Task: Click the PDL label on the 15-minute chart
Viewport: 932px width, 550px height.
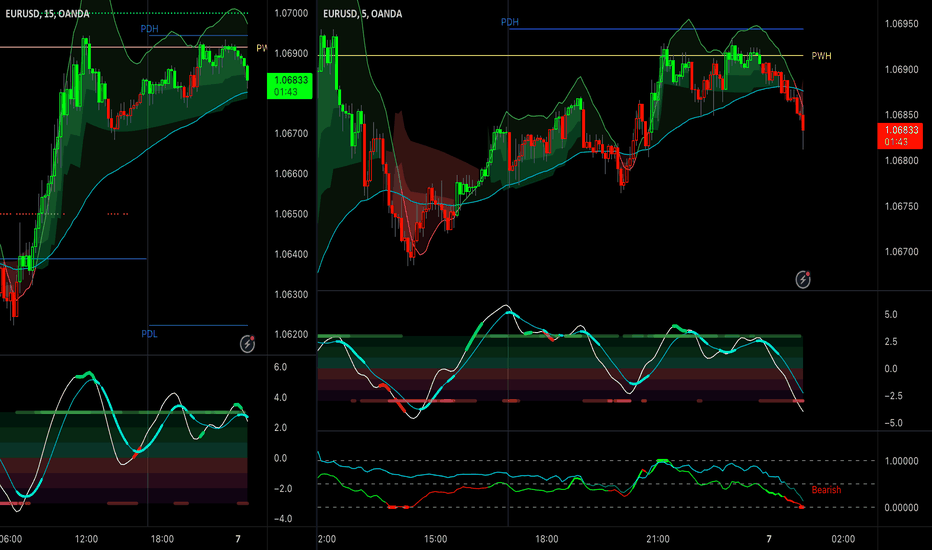Action: click(x=149, y=334)
